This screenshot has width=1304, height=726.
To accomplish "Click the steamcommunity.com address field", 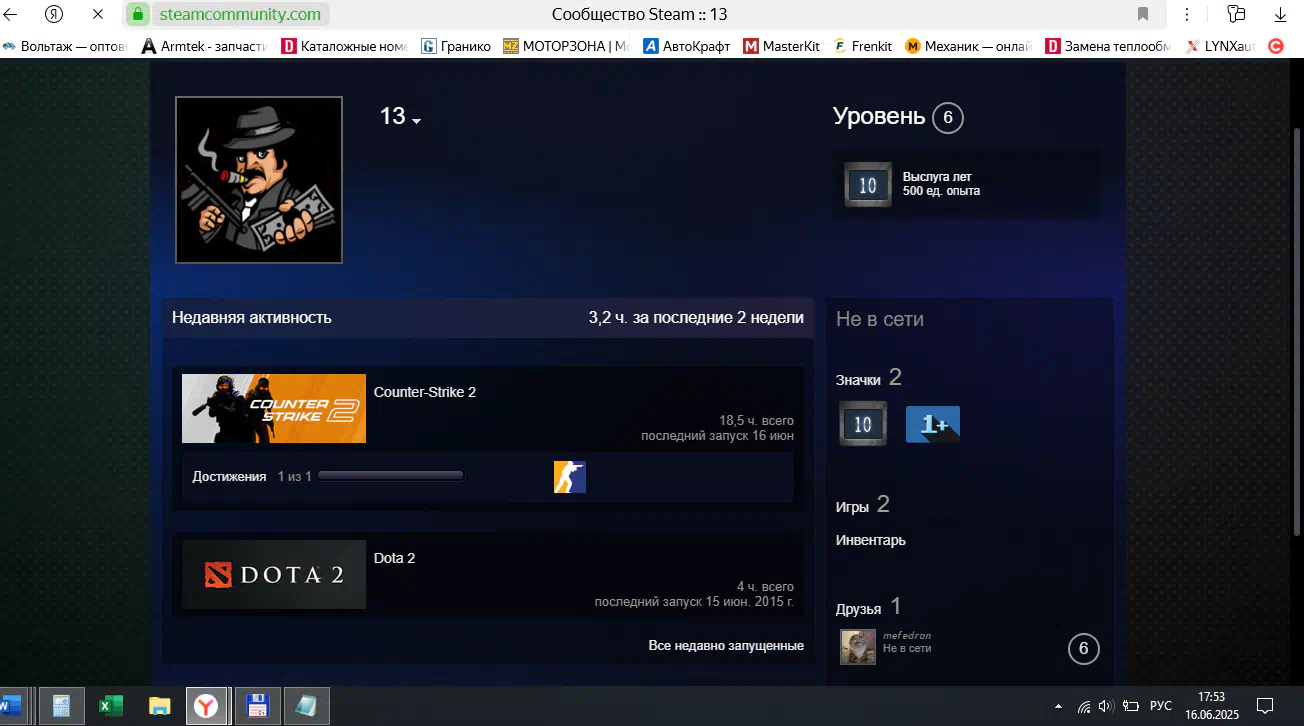I will tap(240, 15).
